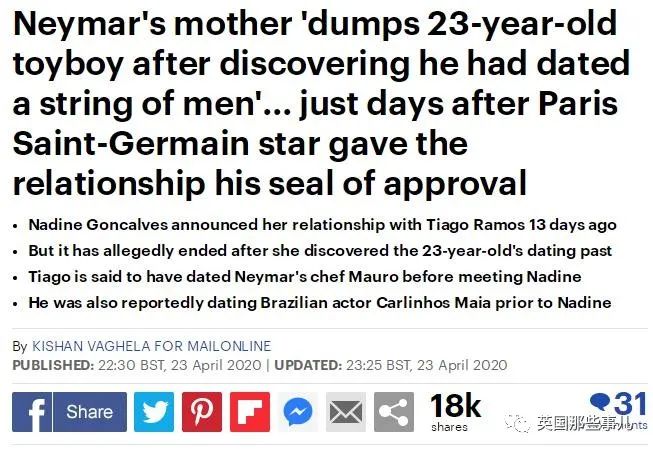Click the Facebook Share button label
The height and width of the screenshot is (451, 653).
(90, 411)
